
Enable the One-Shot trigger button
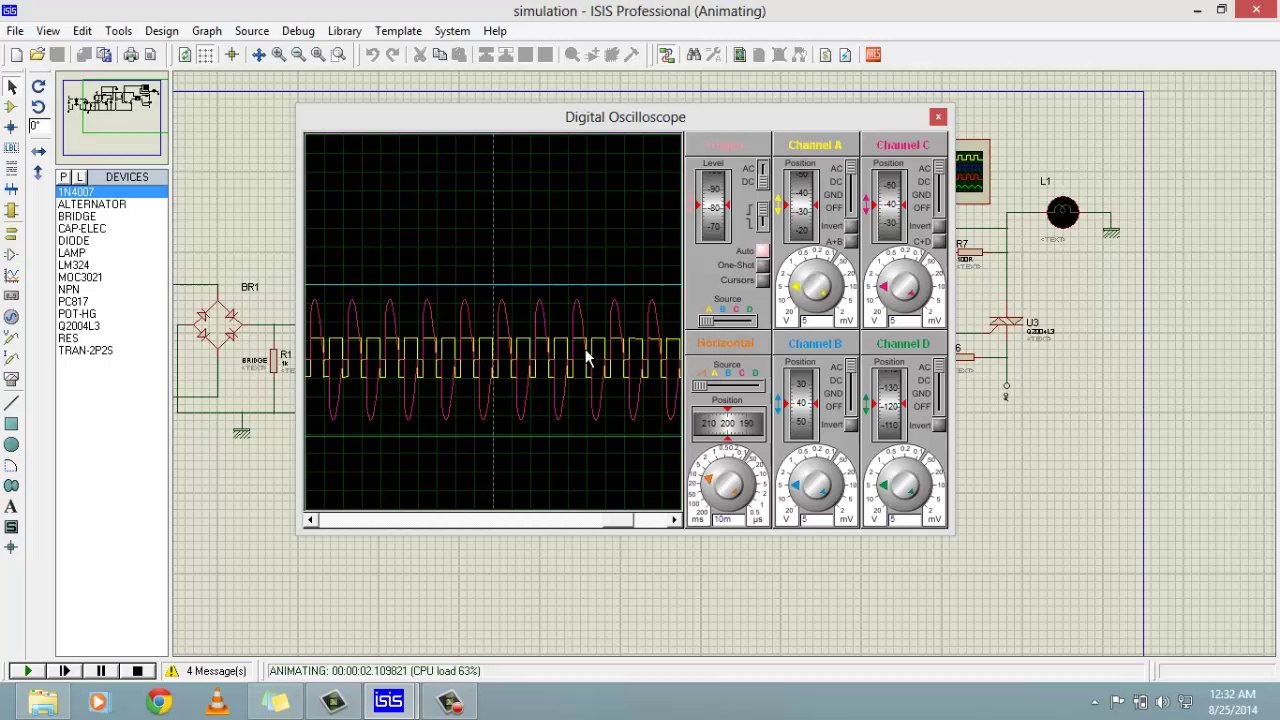(x=763, y=266)
